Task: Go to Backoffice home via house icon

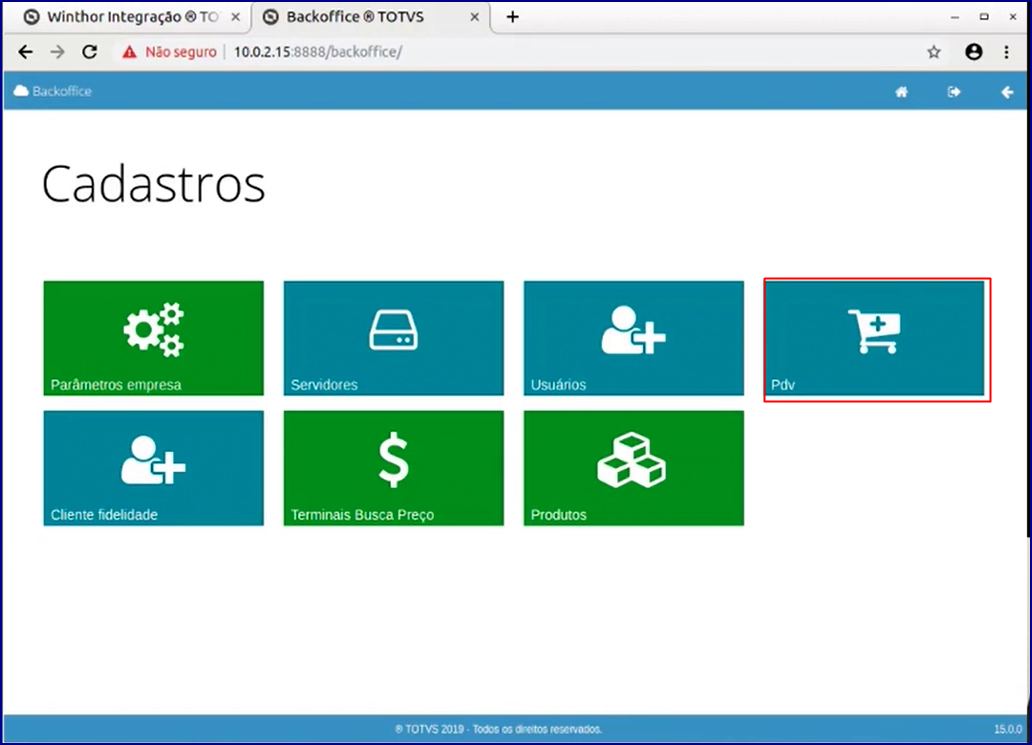Action: pyautogui.click(x=902, y=92)
